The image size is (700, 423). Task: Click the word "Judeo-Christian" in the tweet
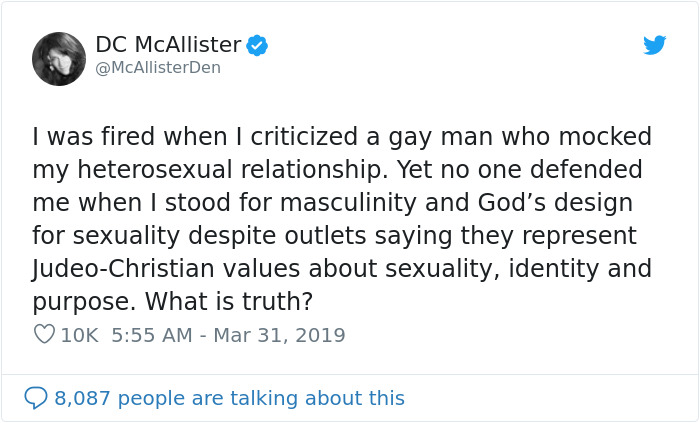point(131,269)
